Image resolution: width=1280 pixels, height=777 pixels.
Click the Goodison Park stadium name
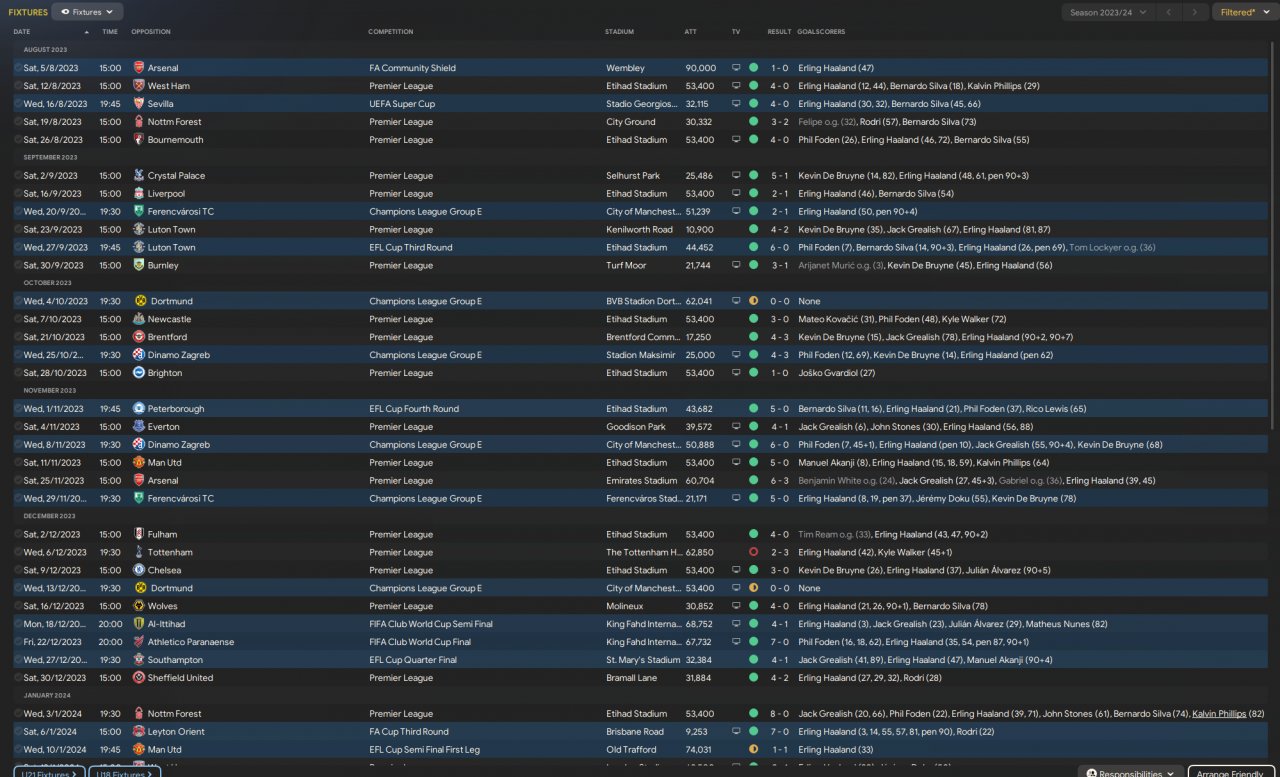[x=636, y=427]
